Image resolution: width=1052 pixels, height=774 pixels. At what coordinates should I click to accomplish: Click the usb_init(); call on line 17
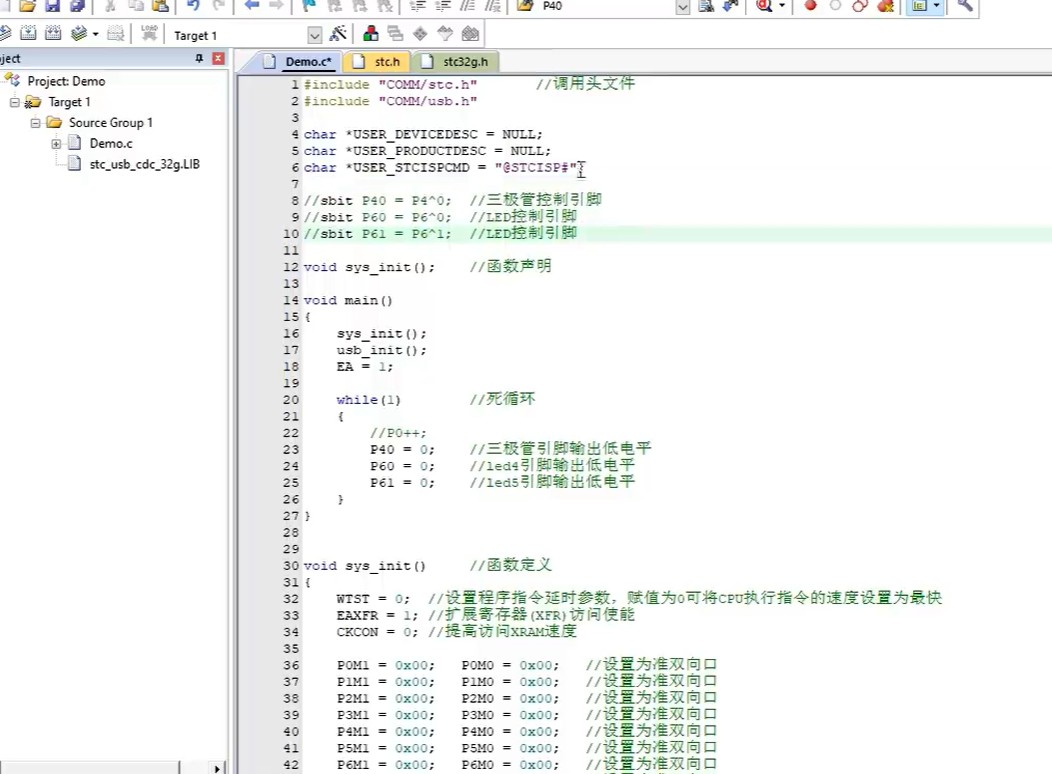(381, 350)
